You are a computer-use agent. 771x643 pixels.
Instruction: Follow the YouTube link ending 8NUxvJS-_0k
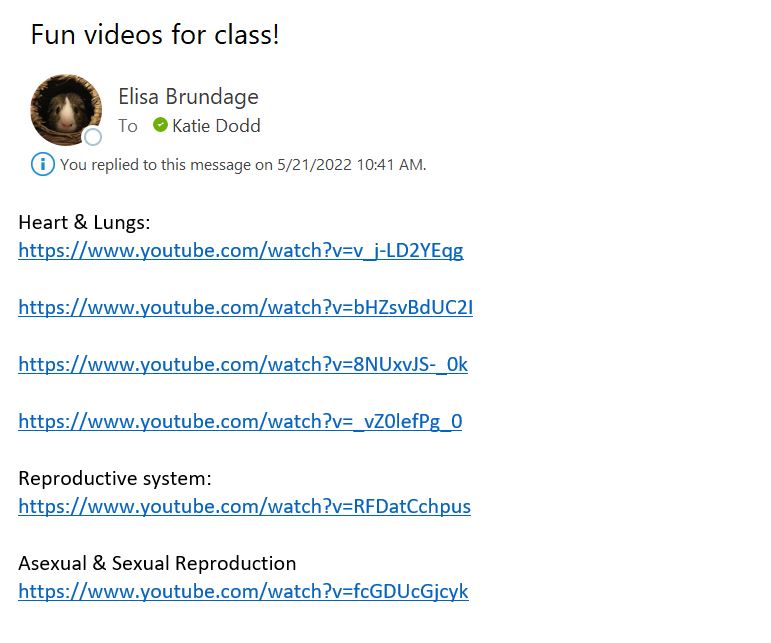[x=243, y=364]
